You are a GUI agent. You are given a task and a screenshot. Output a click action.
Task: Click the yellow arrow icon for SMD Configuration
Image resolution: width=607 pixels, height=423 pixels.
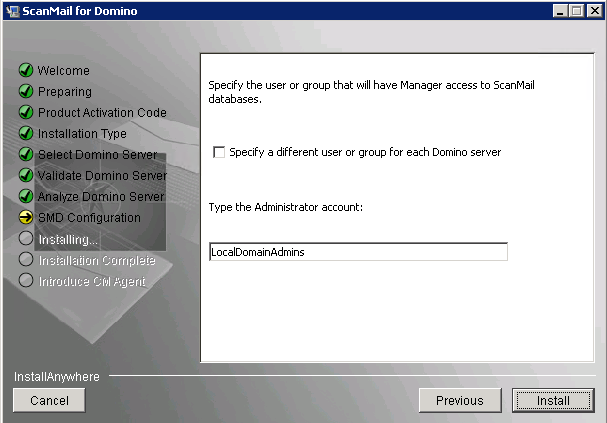click(x=27, y=218)
